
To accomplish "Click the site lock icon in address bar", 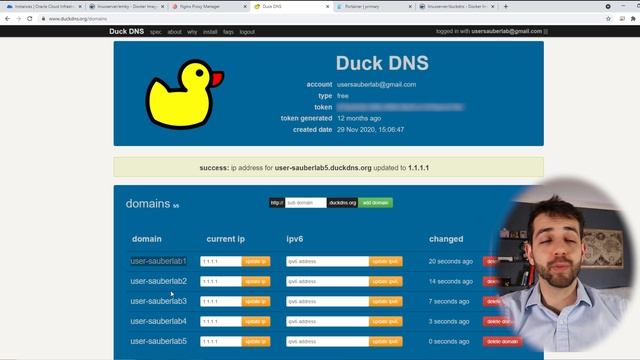I will (x=43, y=19).
